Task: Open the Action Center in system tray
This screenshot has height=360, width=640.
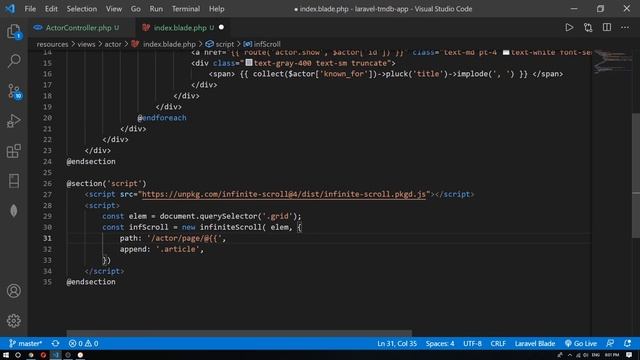Action: tap(629, 355)
